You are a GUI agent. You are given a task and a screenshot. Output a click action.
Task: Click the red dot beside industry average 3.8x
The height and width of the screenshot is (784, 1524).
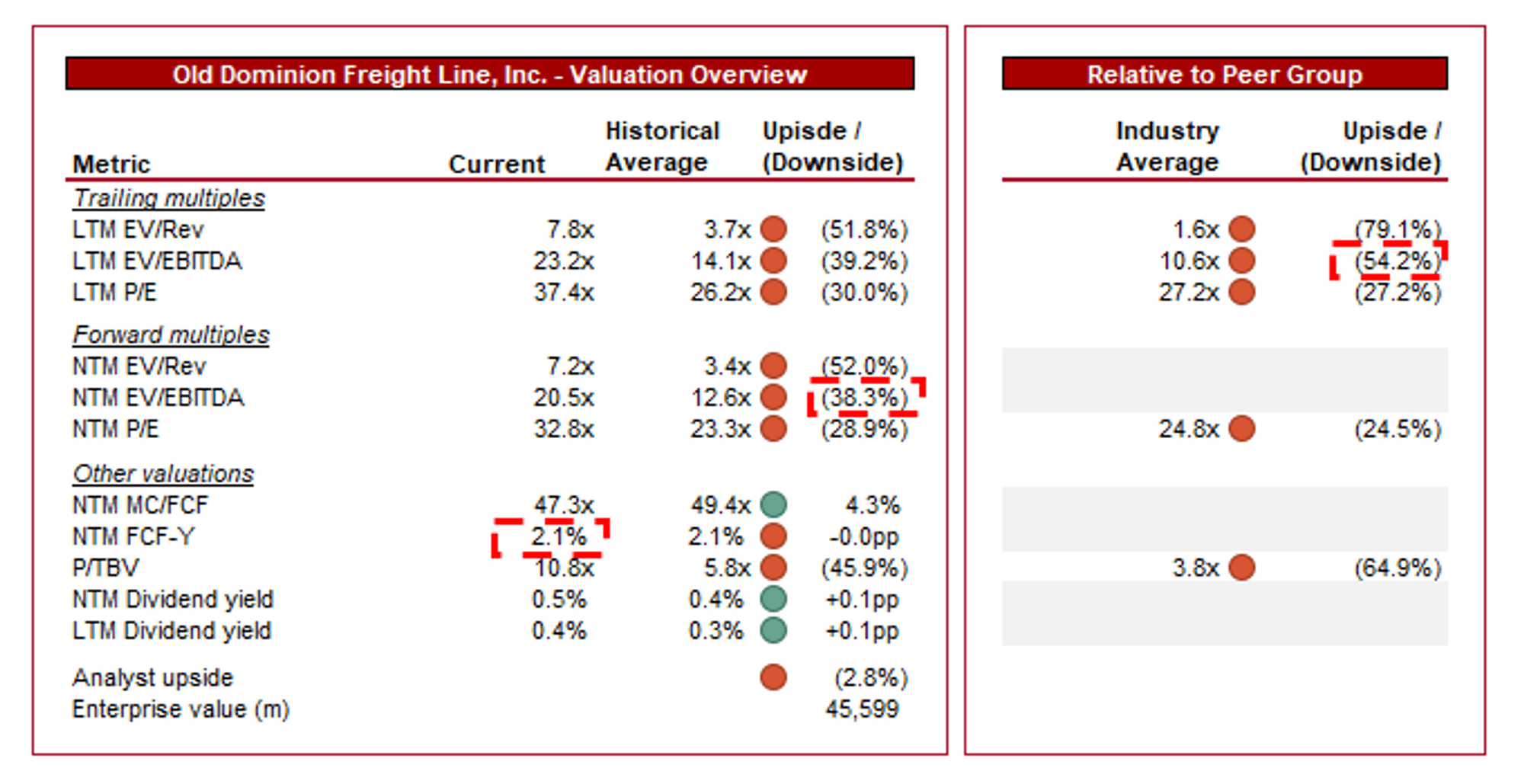1241,568
